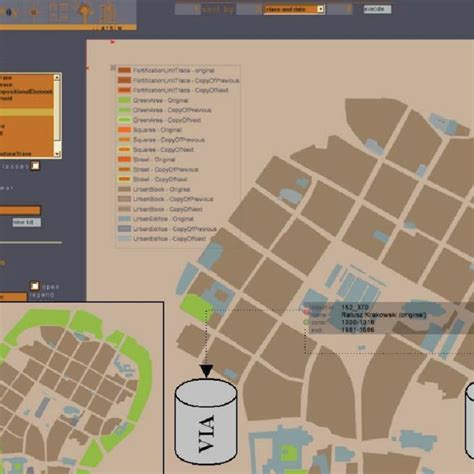
Task: Select the highlighted yellow row in the class list
Action: click(26, 112)
